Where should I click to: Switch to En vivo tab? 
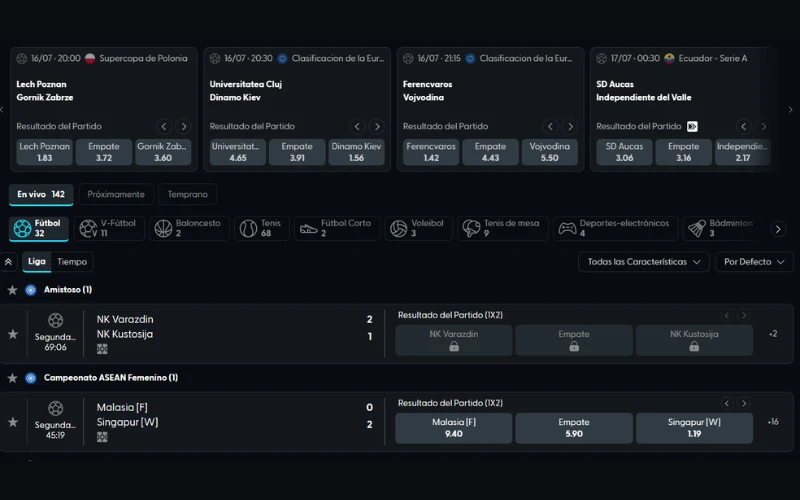[x=41, y=194]
